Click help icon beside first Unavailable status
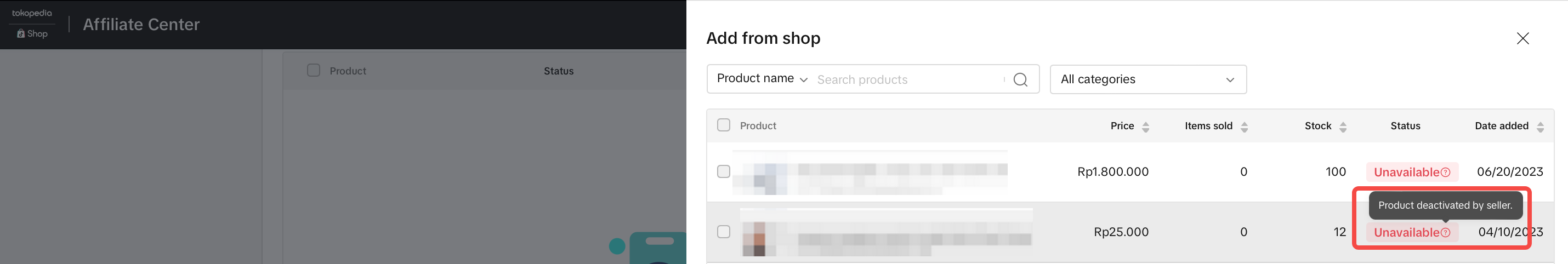 point(1445,172)
